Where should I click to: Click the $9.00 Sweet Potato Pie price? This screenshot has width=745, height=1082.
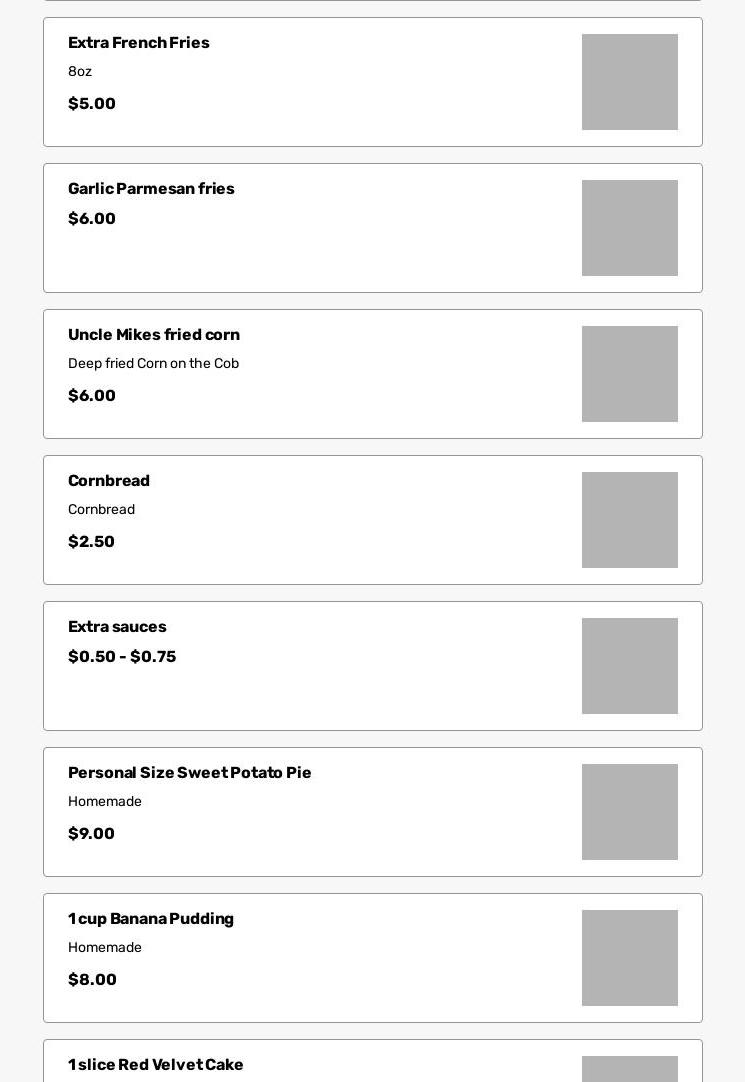[x=91, y=834]
